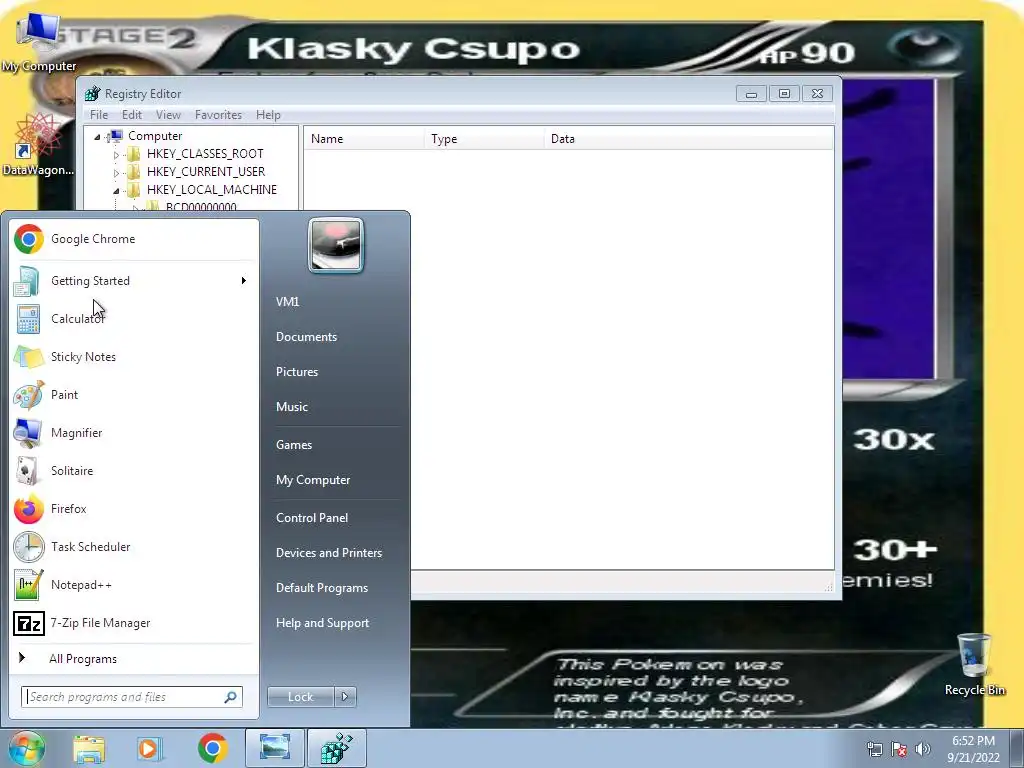The height and width of the screenshot is (768, 1024).
Task: Open 7-Zip File Manager from Start menu
Action: pos(134,623)
